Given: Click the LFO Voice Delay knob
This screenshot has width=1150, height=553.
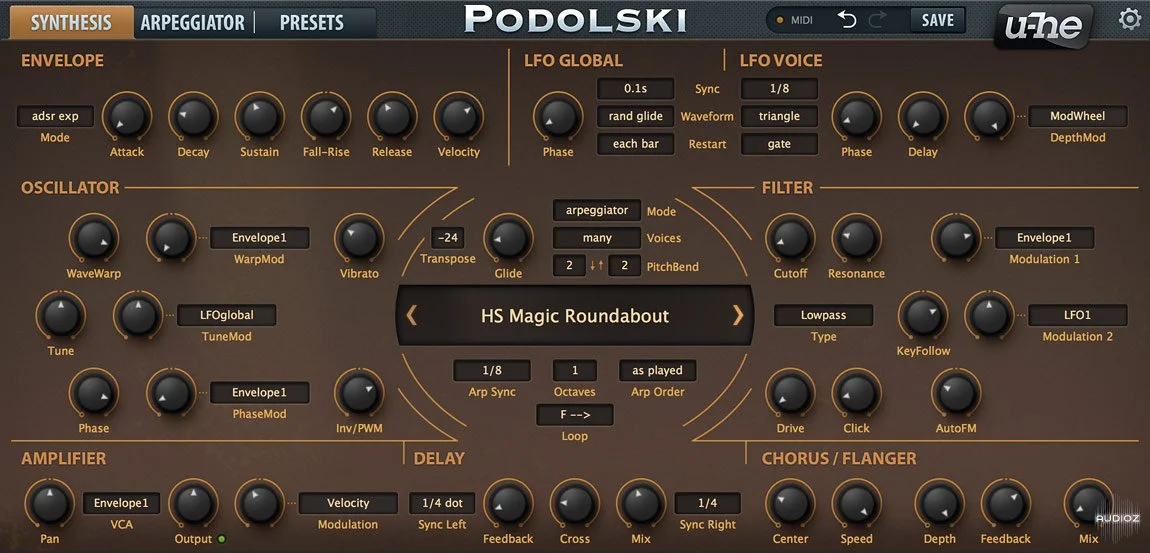Looking at the screenshot, I should tap(923, 117).
